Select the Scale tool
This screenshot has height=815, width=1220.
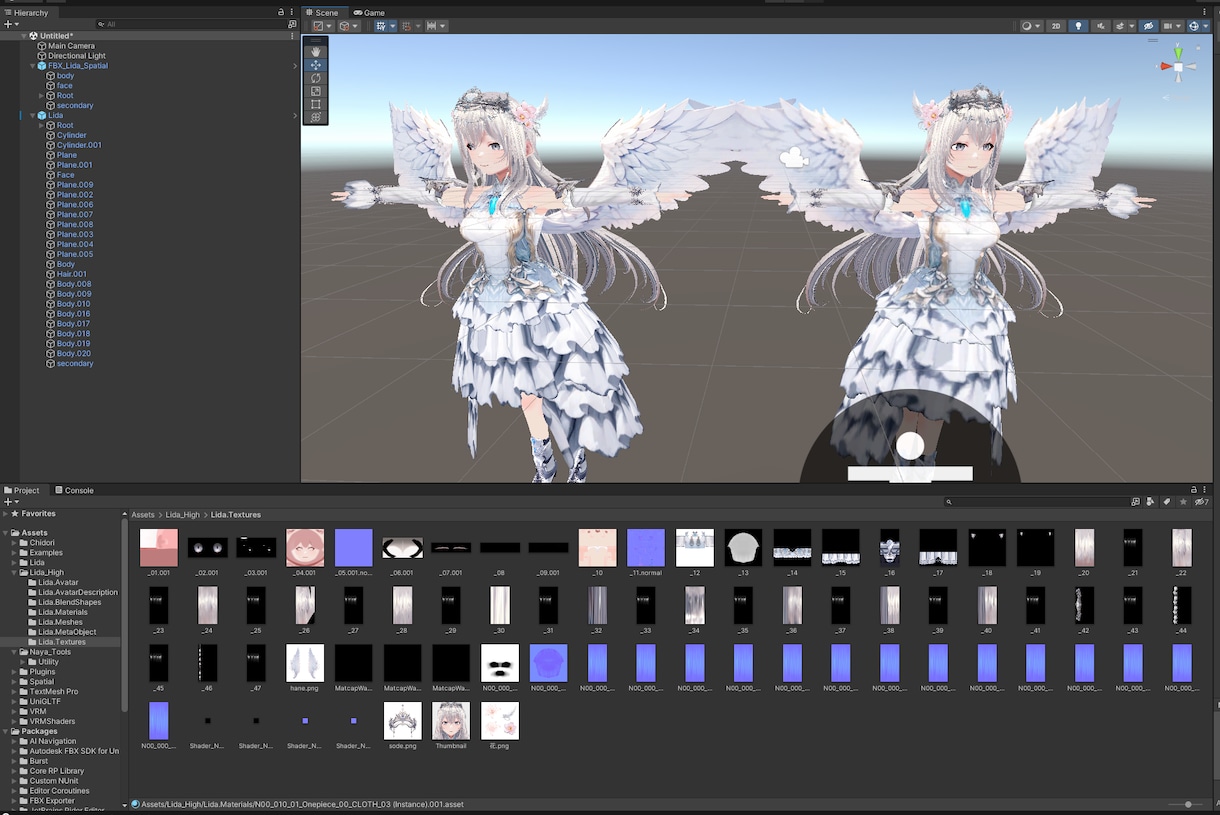point(316,91)
